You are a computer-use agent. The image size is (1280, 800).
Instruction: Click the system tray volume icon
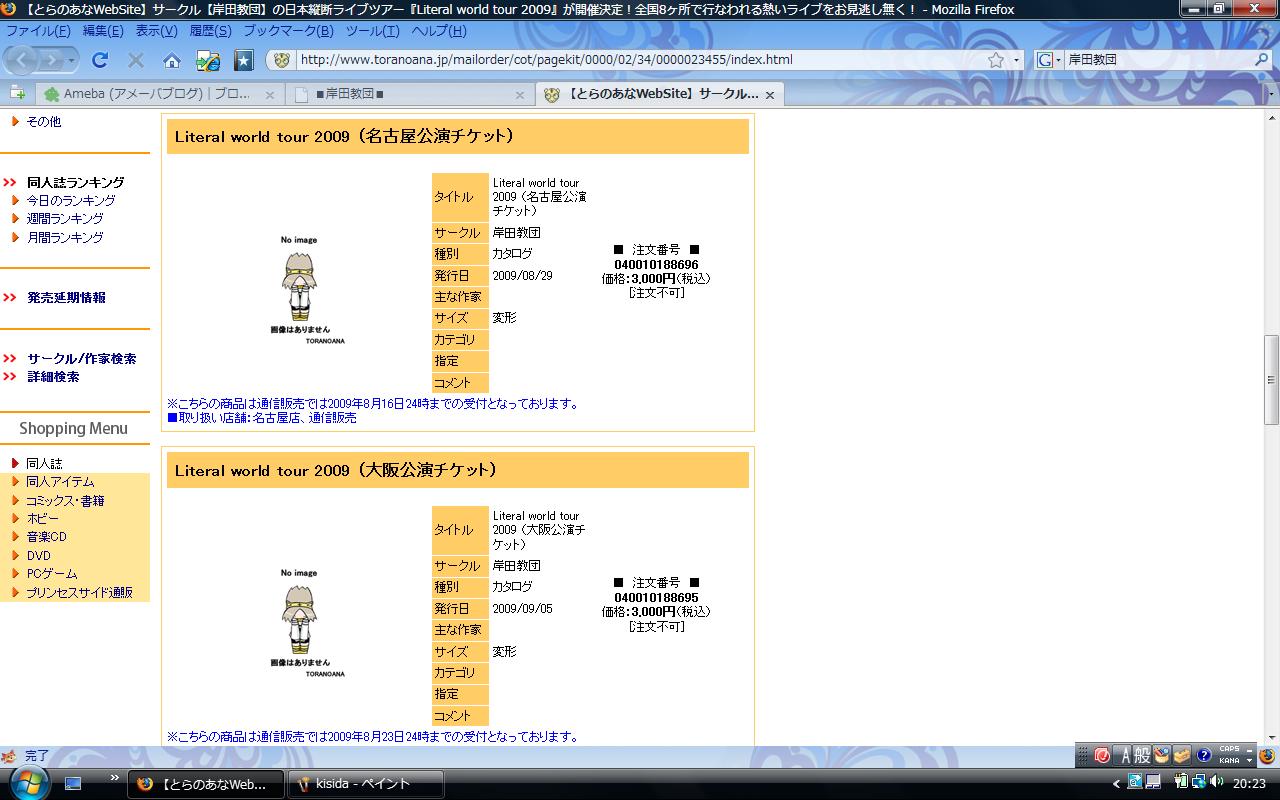pyautogui.click(x=1217, y=782)
